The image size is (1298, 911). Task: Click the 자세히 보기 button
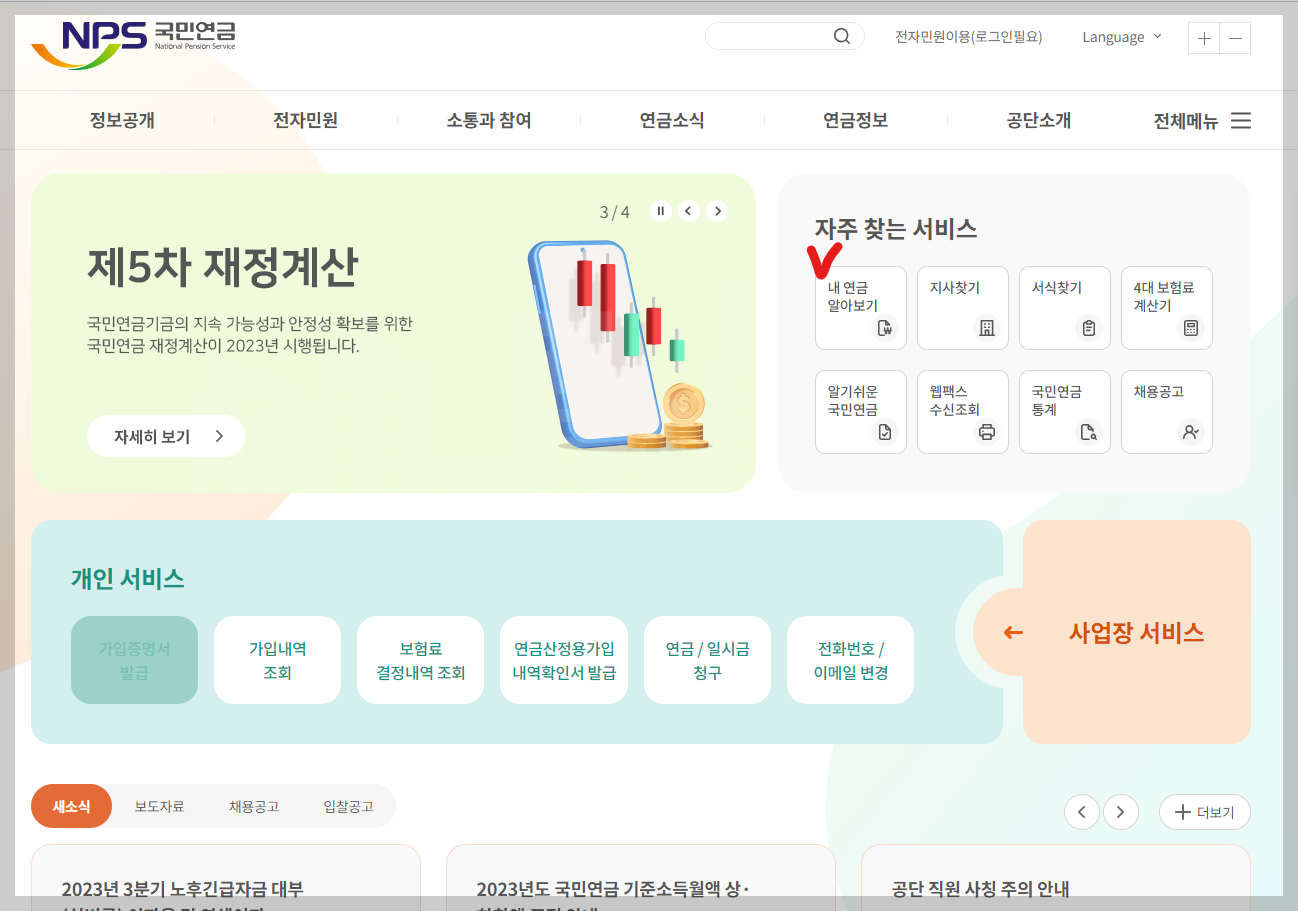coord(166,436)
